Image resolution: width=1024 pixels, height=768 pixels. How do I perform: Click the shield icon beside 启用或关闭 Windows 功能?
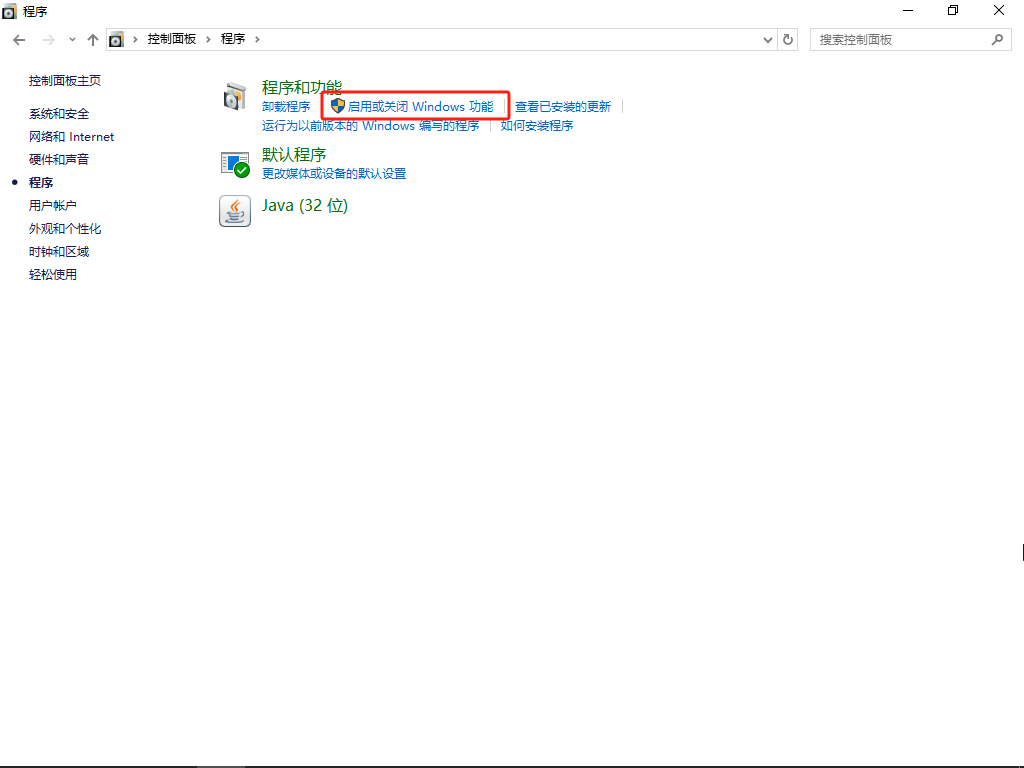pyautogui.click(x=340, y=106)
